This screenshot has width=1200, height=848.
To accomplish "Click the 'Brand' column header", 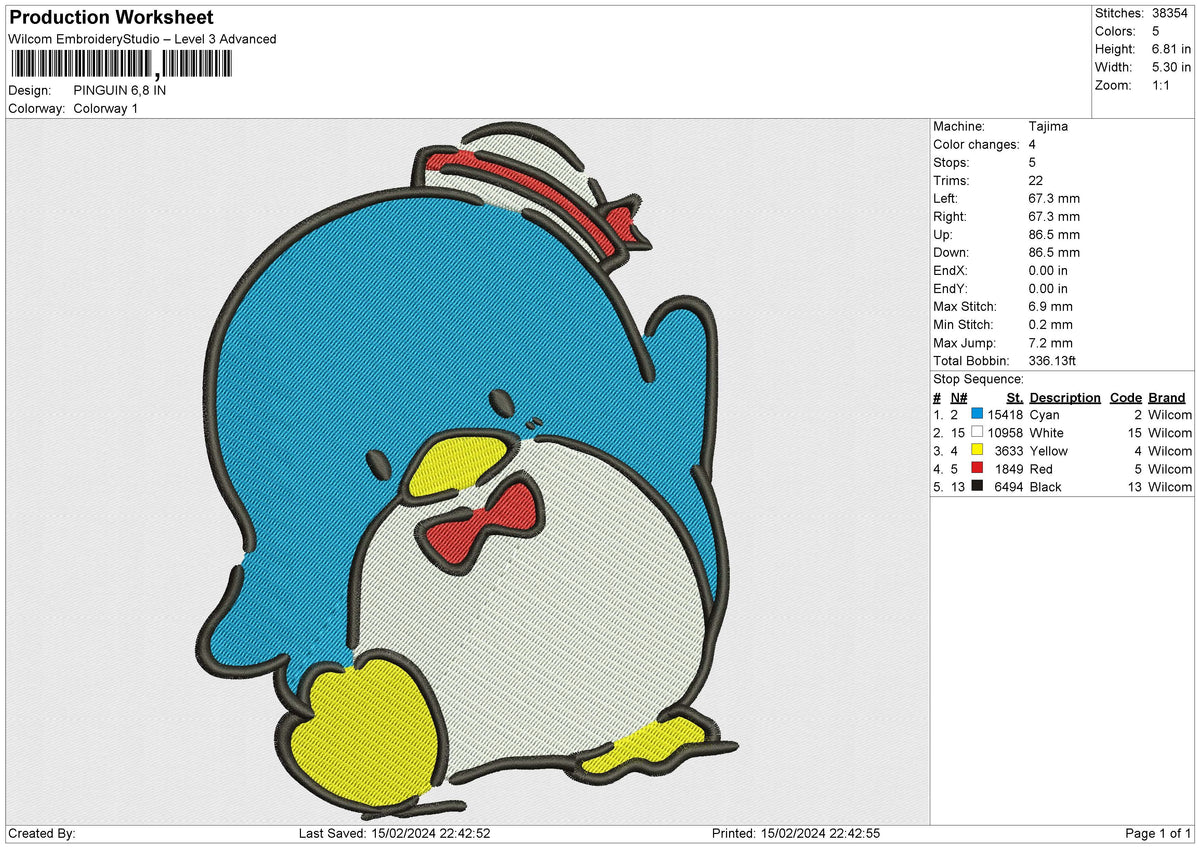I will tap(1166, 397).
